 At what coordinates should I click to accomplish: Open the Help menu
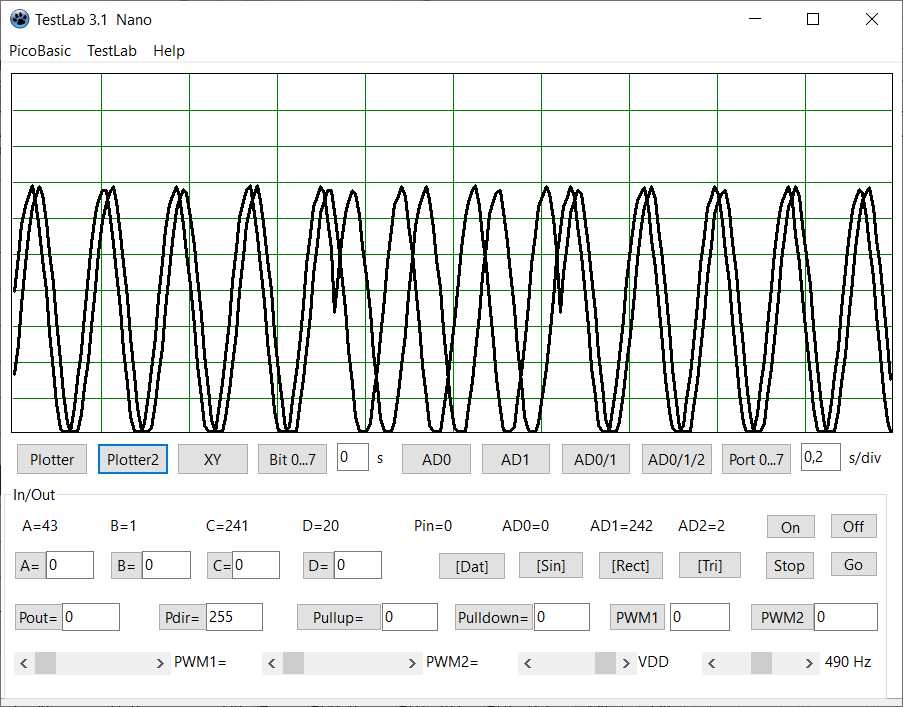pyautogui.click(x=169, y=51)
